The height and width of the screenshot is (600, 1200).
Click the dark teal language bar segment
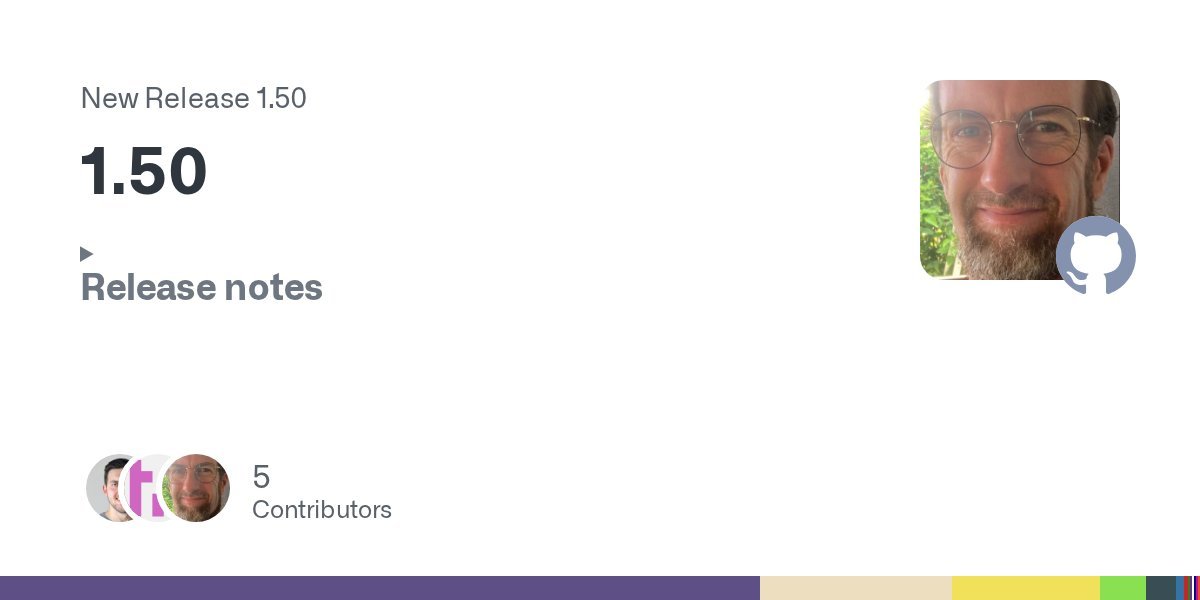click(x=1160, y=588)
